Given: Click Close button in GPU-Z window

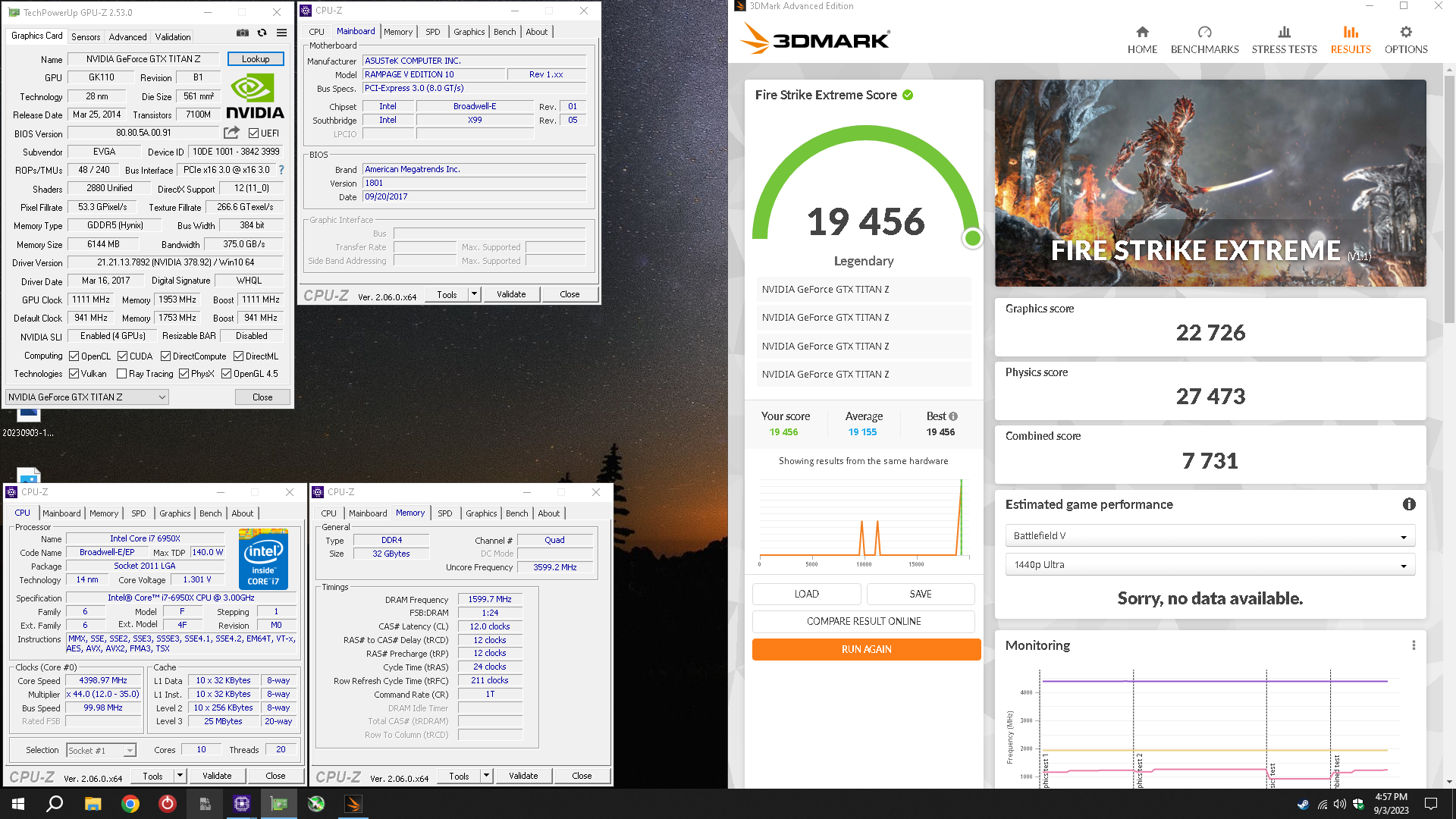Looking at the screenshot, I should point(262,397).
